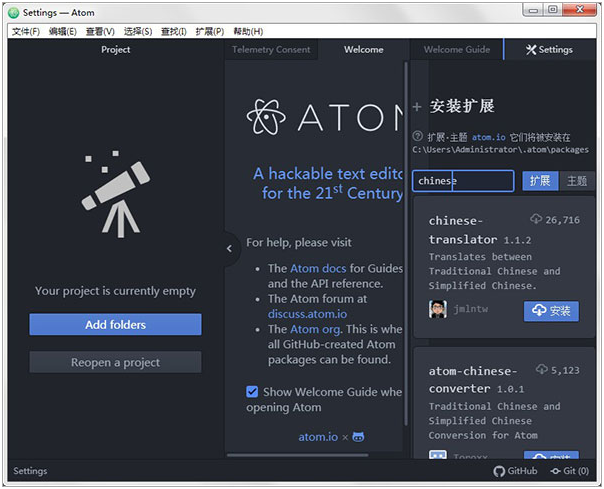This screenshot has height=489, width=604.
Task: Select the 扩展 packages toggle button
Action: [x=540, y=181]
